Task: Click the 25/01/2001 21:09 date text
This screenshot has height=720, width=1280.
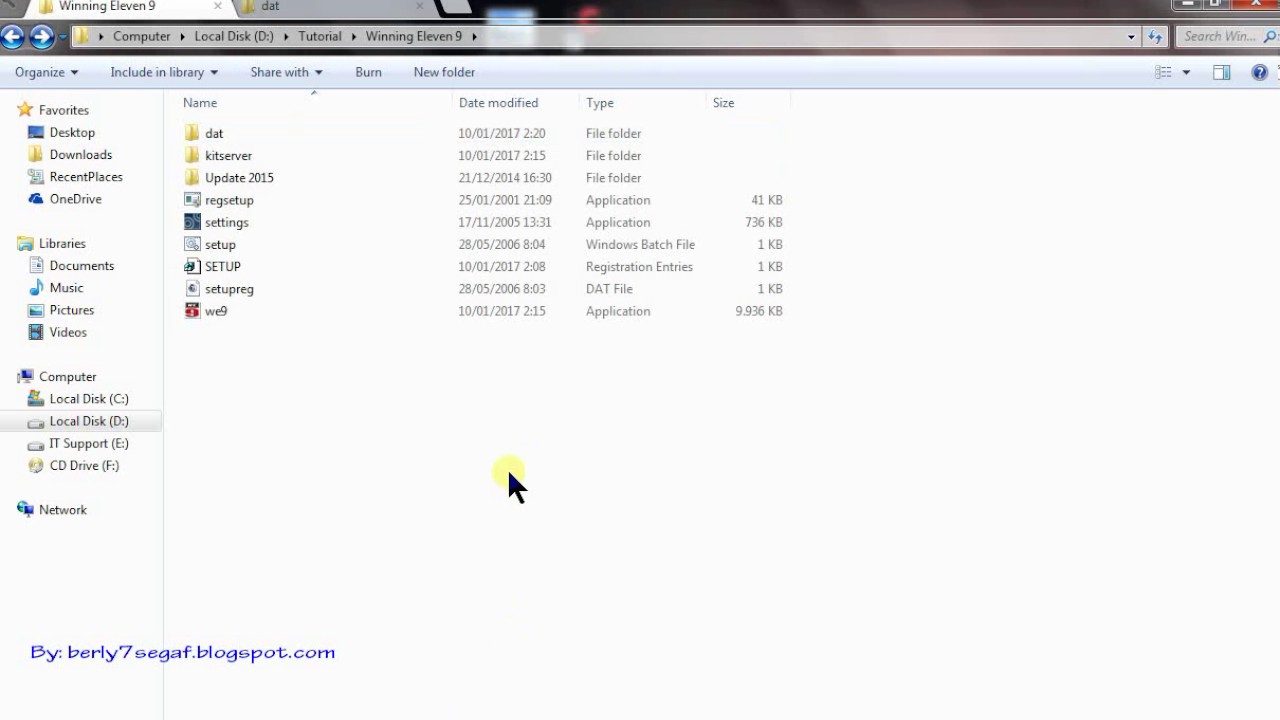Action: coord(505,200)
